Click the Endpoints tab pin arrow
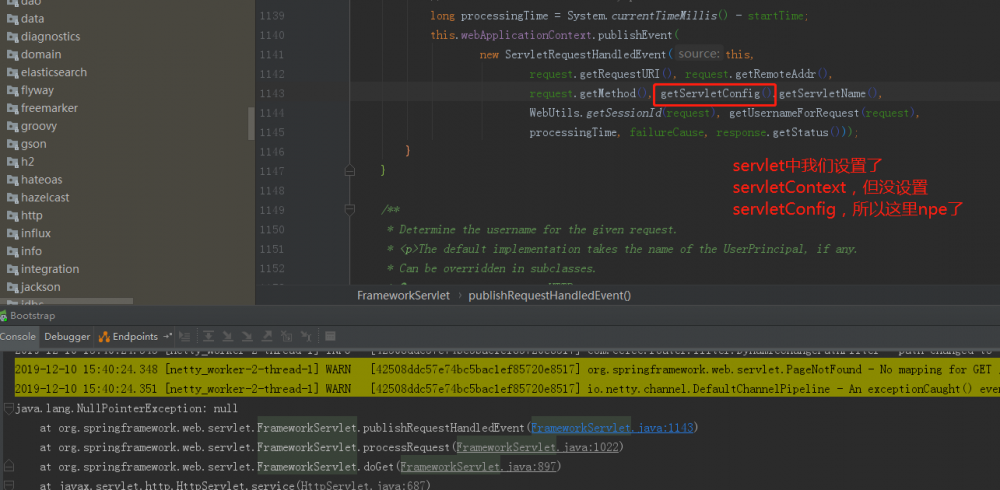1000x490 pixels. [167, 336]
